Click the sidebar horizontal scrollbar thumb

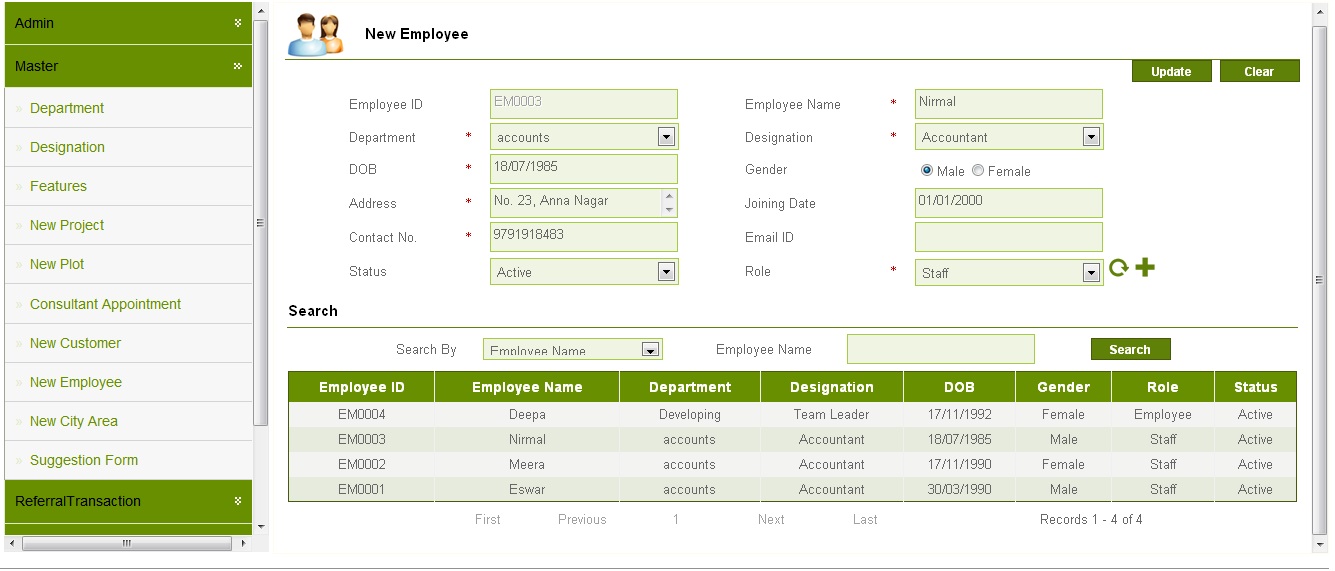tap(126, 543)
